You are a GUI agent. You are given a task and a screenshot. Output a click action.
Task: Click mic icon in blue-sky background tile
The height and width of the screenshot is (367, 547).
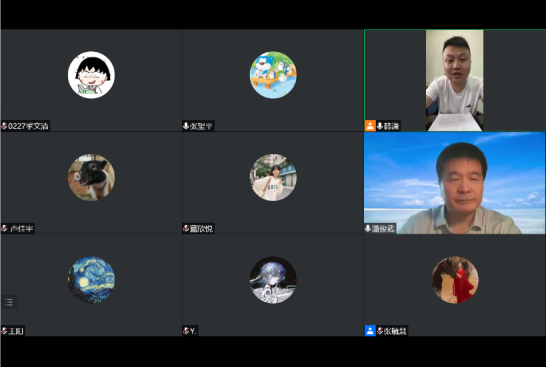coord(368,229)
